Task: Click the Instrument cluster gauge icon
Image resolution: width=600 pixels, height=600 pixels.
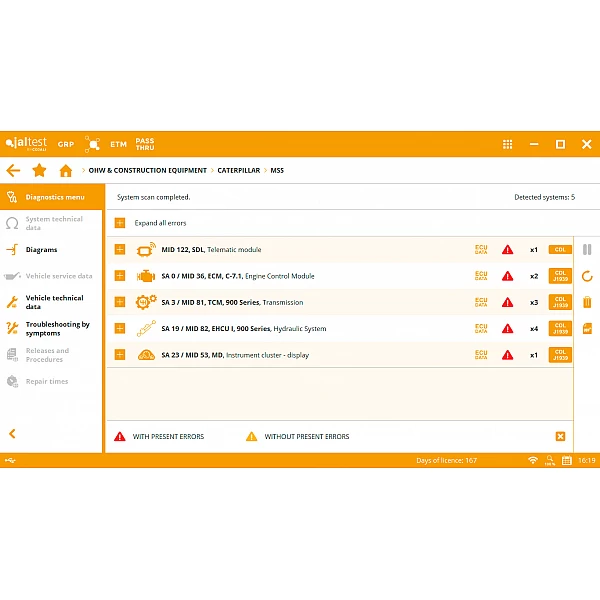Action: [x=146, y=355]
